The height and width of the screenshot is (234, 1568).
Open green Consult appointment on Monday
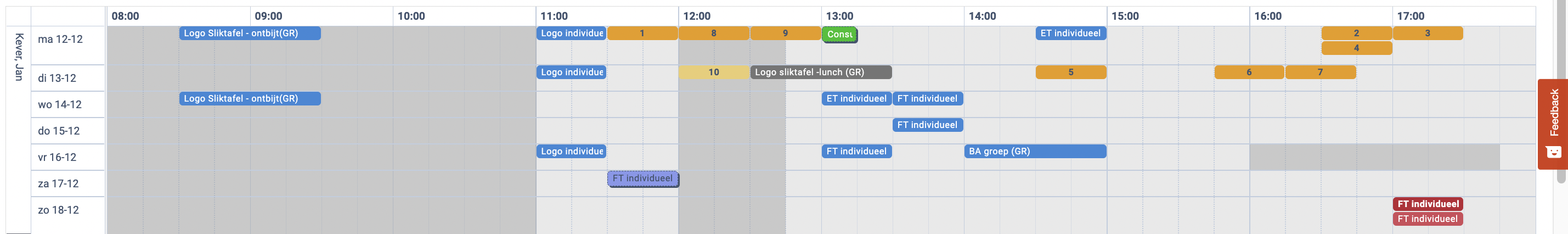pos(839,35)
